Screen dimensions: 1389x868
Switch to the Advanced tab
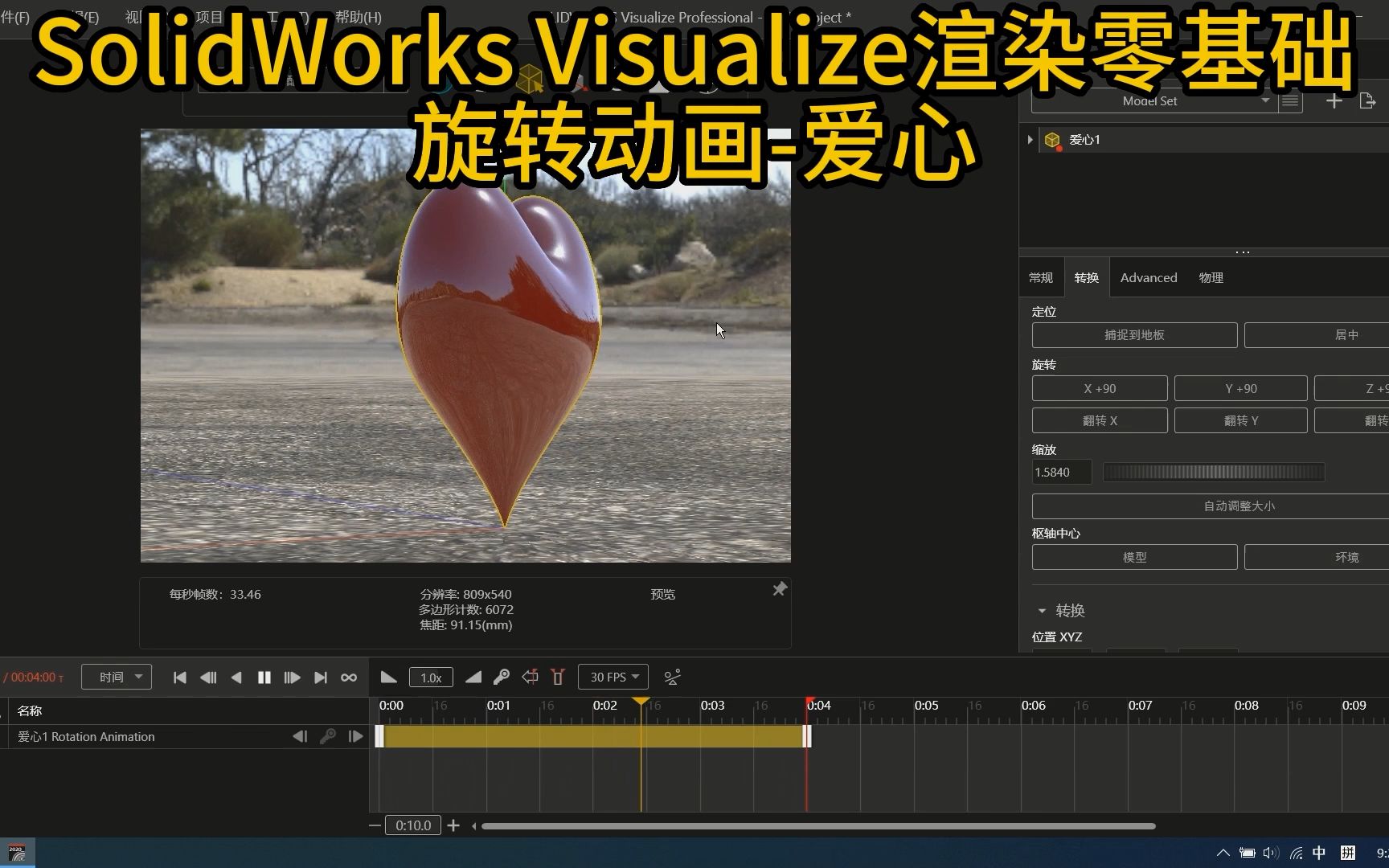[1148, 277]
